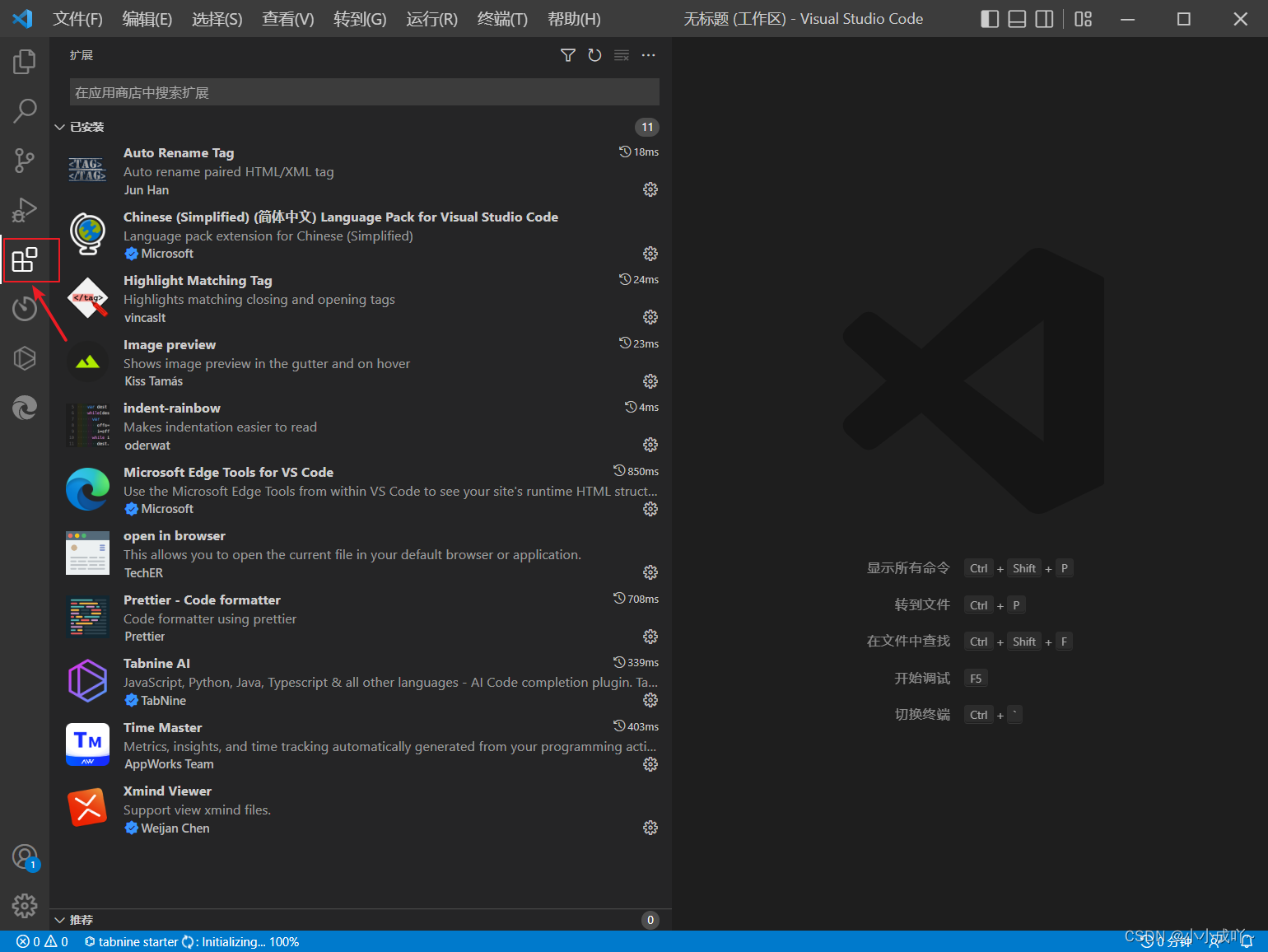Viewport: 1268px width, 952px height.
Task: Filter extensions with the funnel icon
Action: 568,55
